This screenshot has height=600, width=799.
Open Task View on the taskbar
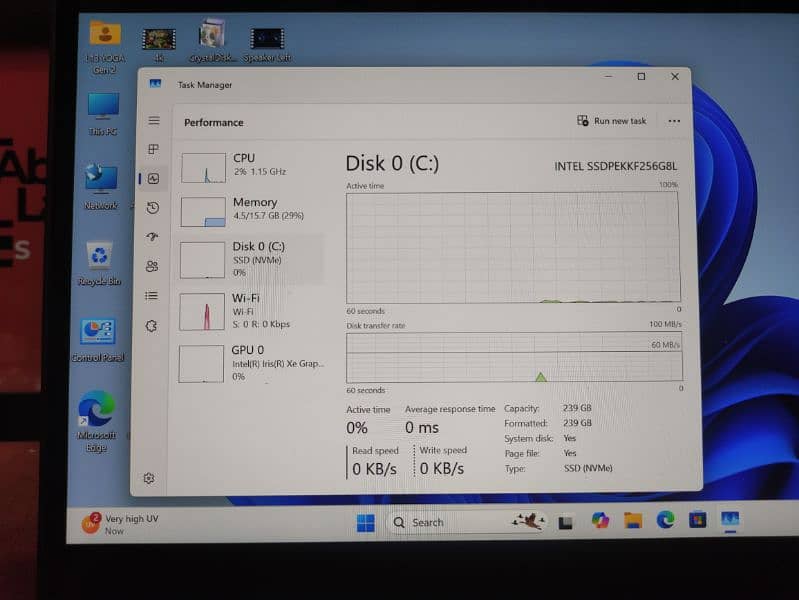tap(565, 523)
